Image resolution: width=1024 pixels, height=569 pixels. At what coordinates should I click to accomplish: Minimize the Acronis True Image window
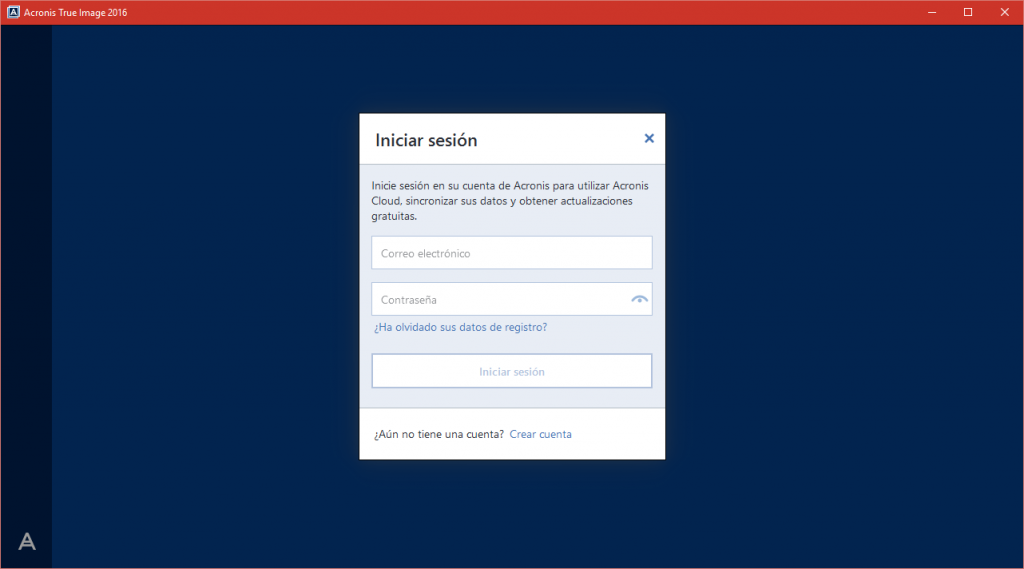932,12
